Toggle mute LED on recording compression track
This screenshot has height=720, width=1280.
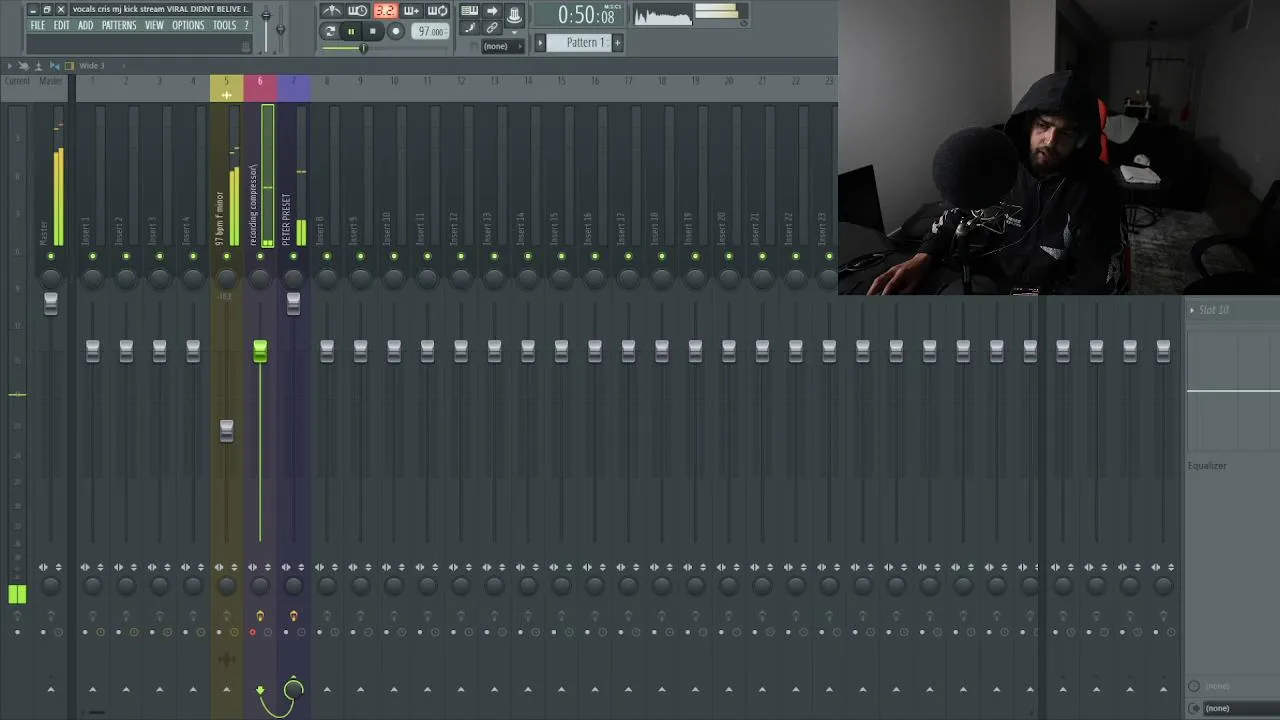[260, 257]
